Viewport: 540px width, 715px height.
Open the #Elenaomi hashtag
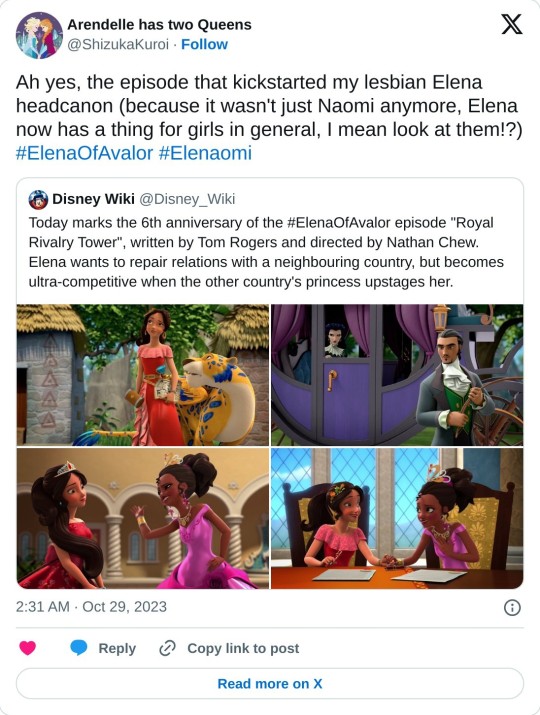click(205, 153)
